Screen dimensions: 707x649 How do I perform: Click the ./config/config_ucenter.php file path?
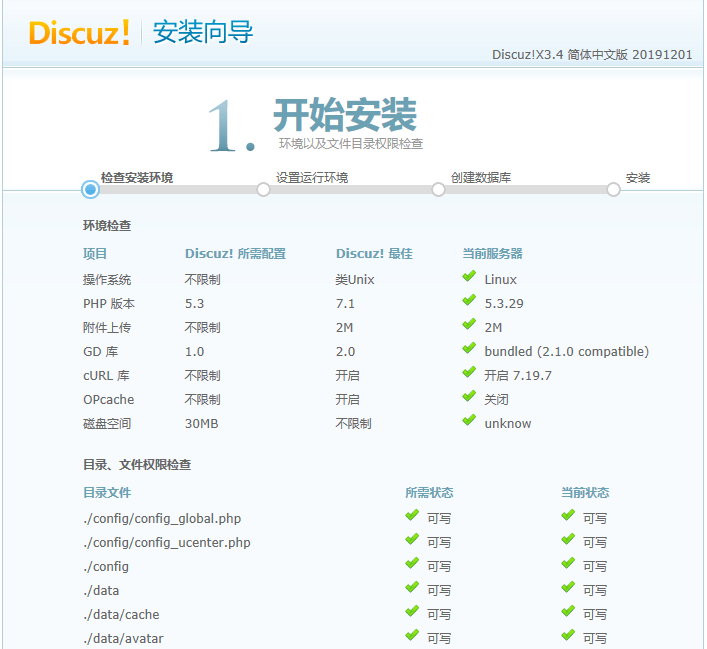point(167,543)
